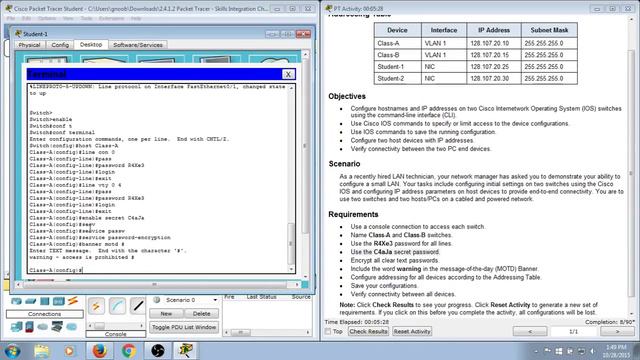Select the Connections lightning bolt category icon

[x=73, y=301]
